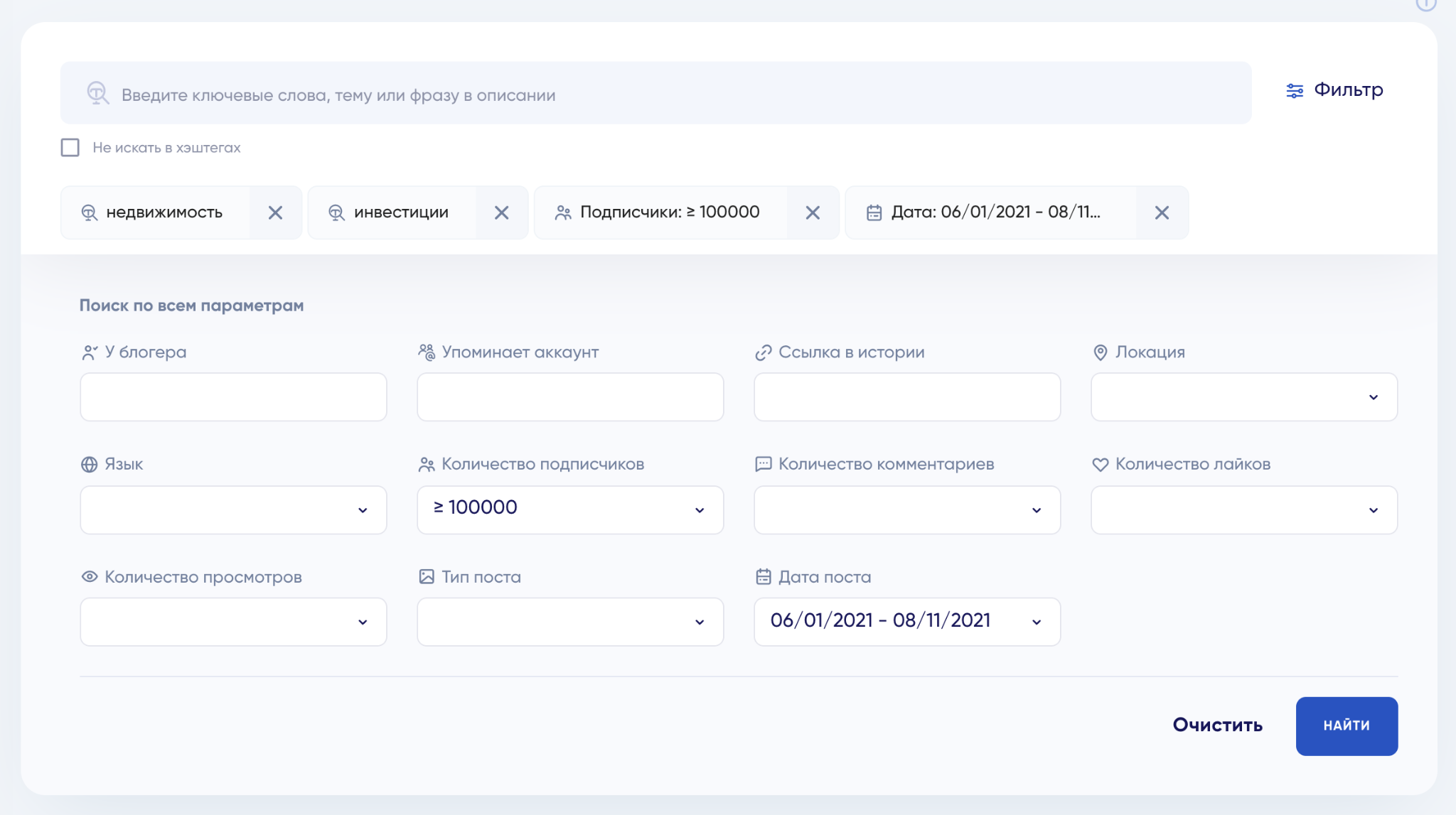Click the search icon on инвестиции tag
This screenshot has height=815, width=1456.
pyautogui.click(x=336, y=212)
